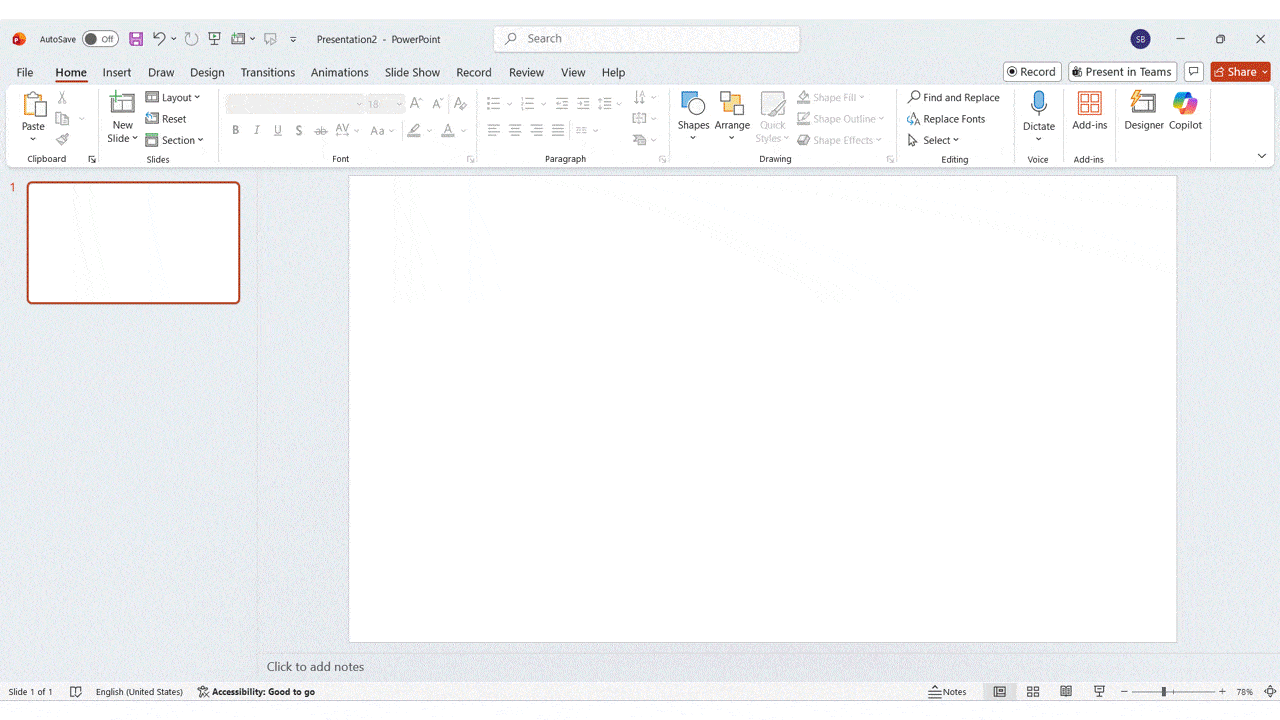Screen dimensions: 1280x720
Task: Select the Format Painter tool
Action: (61, 138)
